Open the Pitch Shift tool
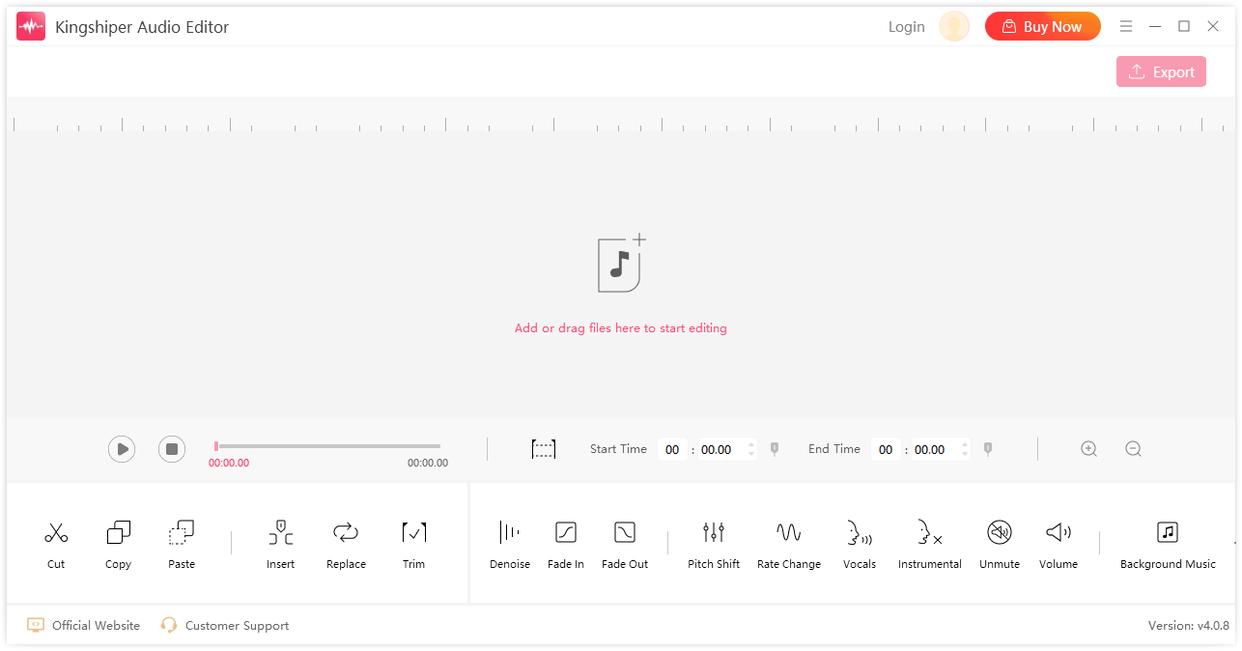 (x=713, y=534)
